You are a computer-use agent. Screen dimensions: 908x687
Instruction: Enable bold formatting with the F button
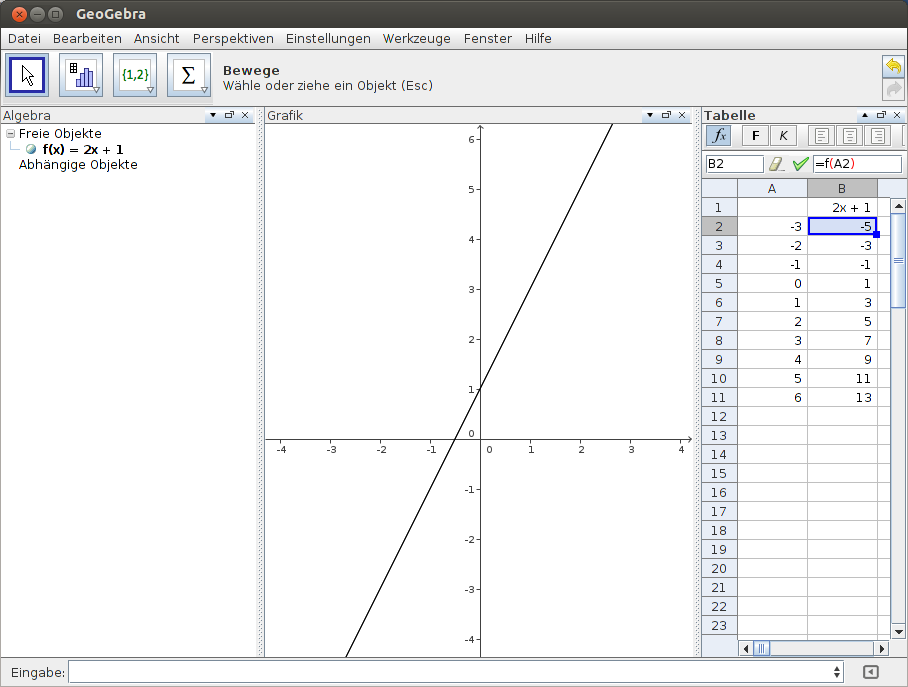point(755,135)
